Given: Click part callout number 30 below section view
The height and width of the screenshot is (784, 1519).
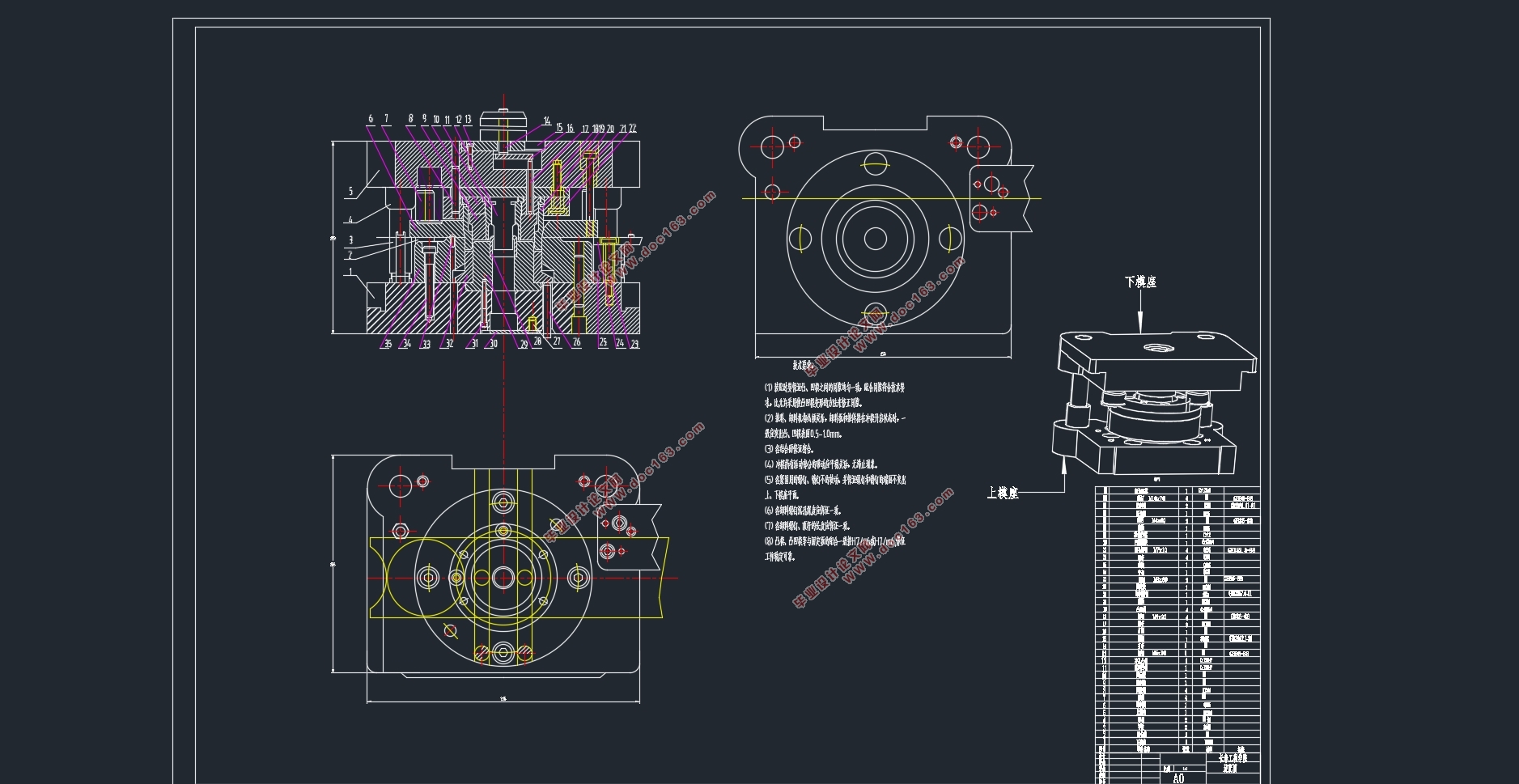Looking at the screenshot, I should click(x=493, y=344).
